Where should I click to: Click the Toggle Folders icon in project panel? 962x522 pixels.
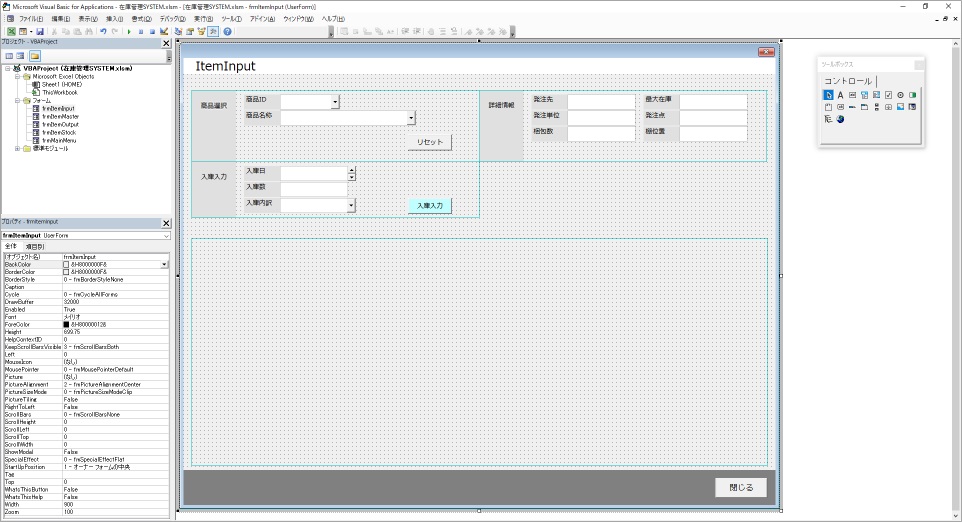point(35,56)
